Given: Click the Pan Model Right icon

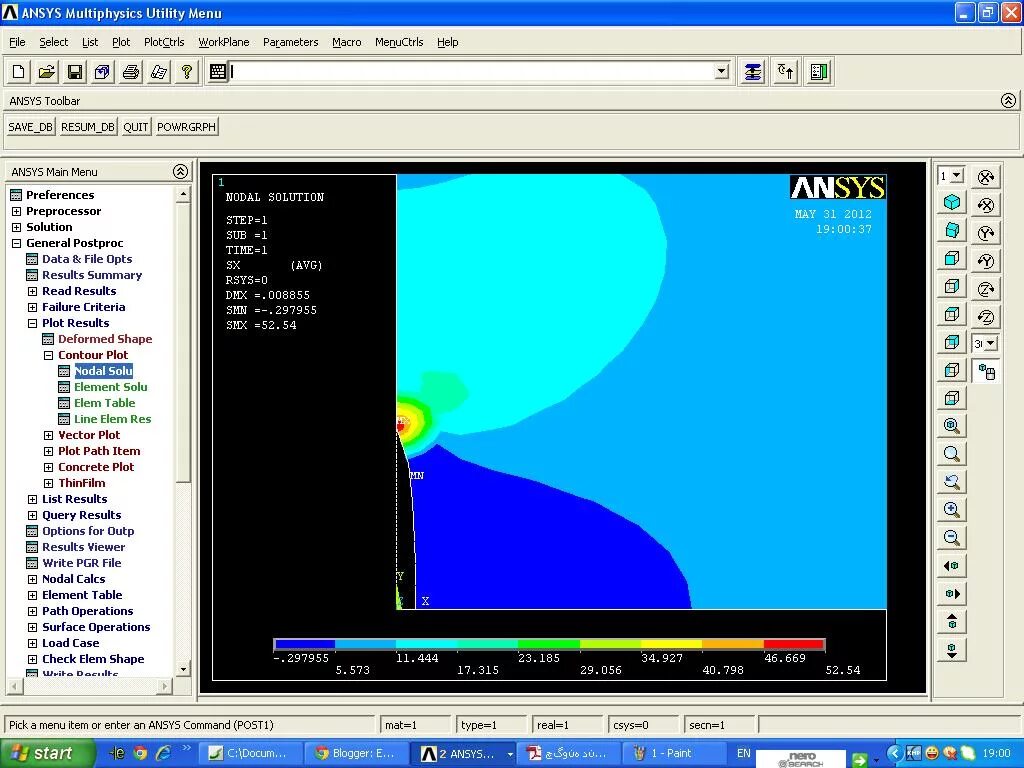Looking at the screenshot, I should pos(952,594).
